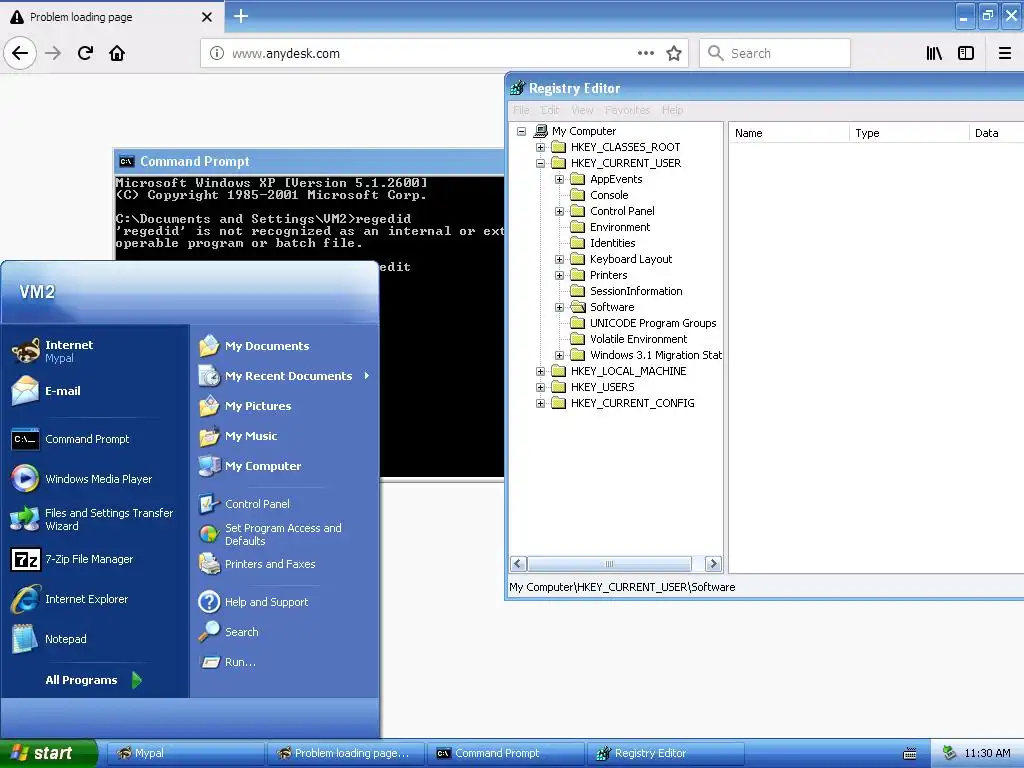Expand HKEY_USERS registry key
1024x768 pixels.
click(x=540, y=387)
